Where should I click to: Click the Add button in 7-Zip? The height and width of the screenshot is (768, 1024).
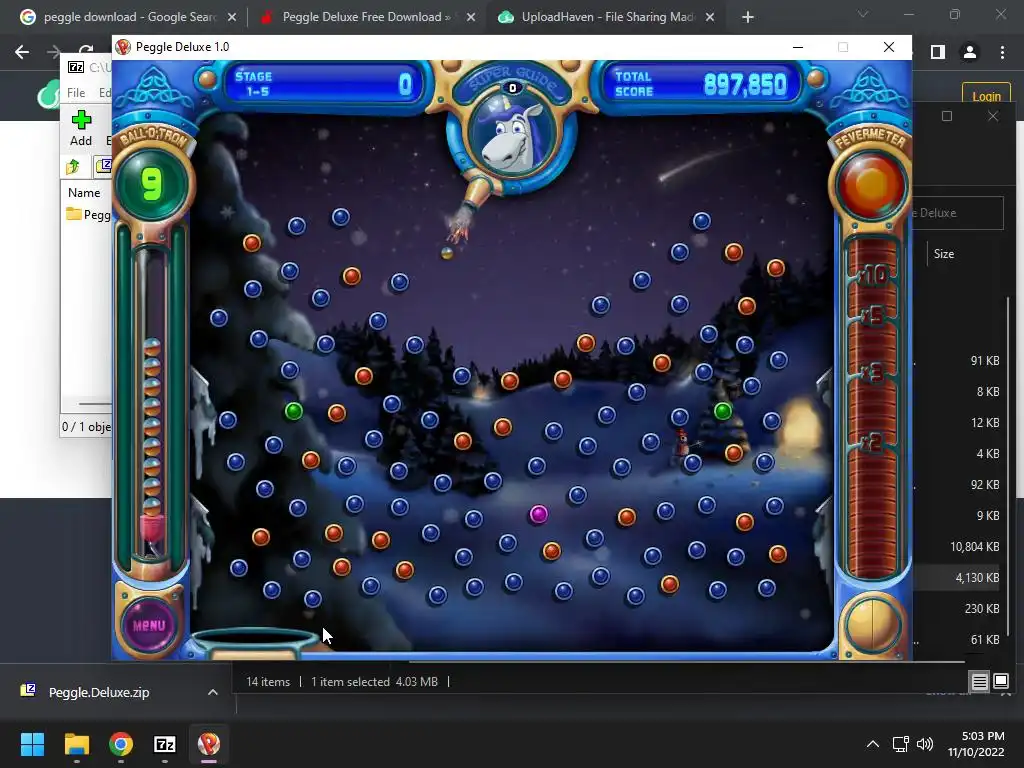pos(81,128)
